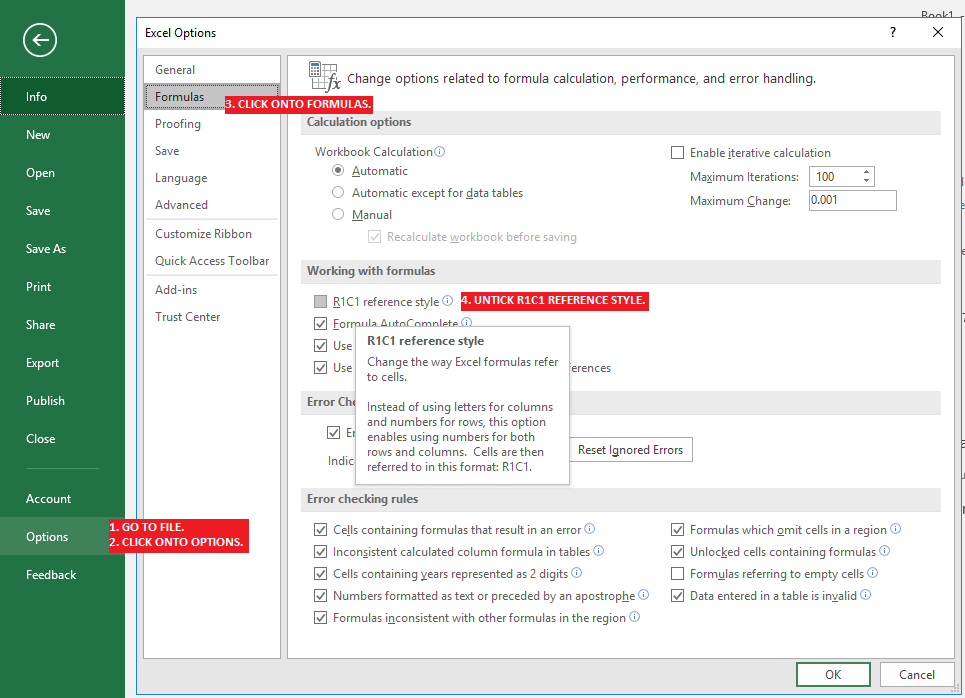Click the Maximum Change input field

coord(852,200)
